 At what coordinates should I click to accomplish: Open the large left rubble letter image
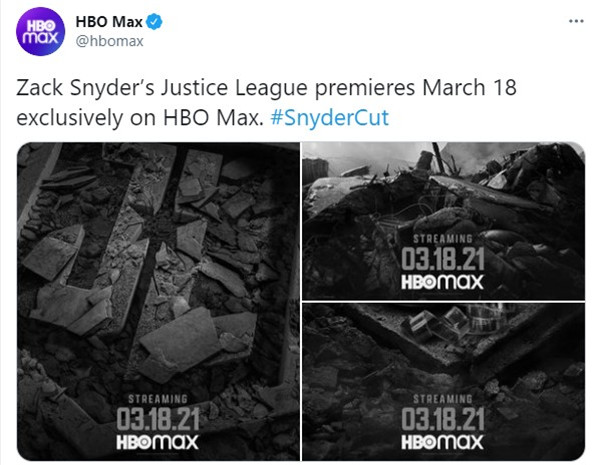pos(158,301)
